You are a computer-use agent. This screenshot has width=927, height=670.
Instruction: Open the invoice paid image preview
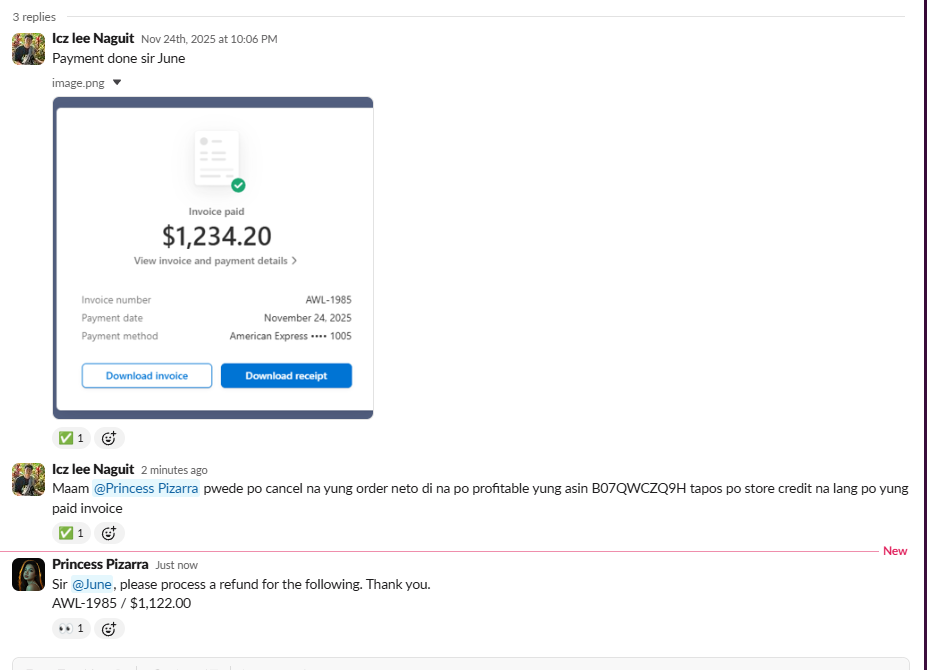[213, 257]
